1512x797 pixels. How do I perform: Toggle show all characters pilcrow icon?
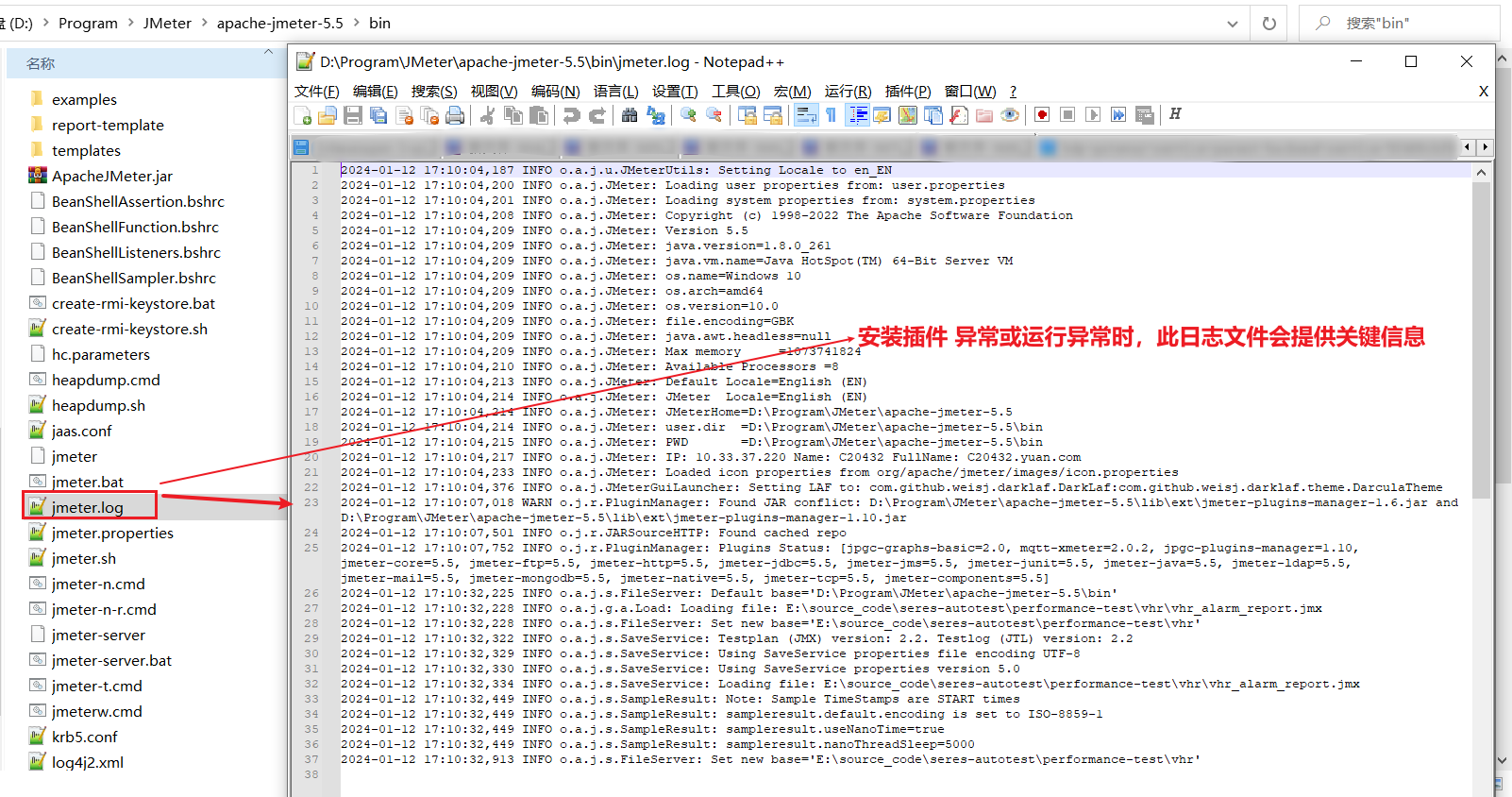831,115
